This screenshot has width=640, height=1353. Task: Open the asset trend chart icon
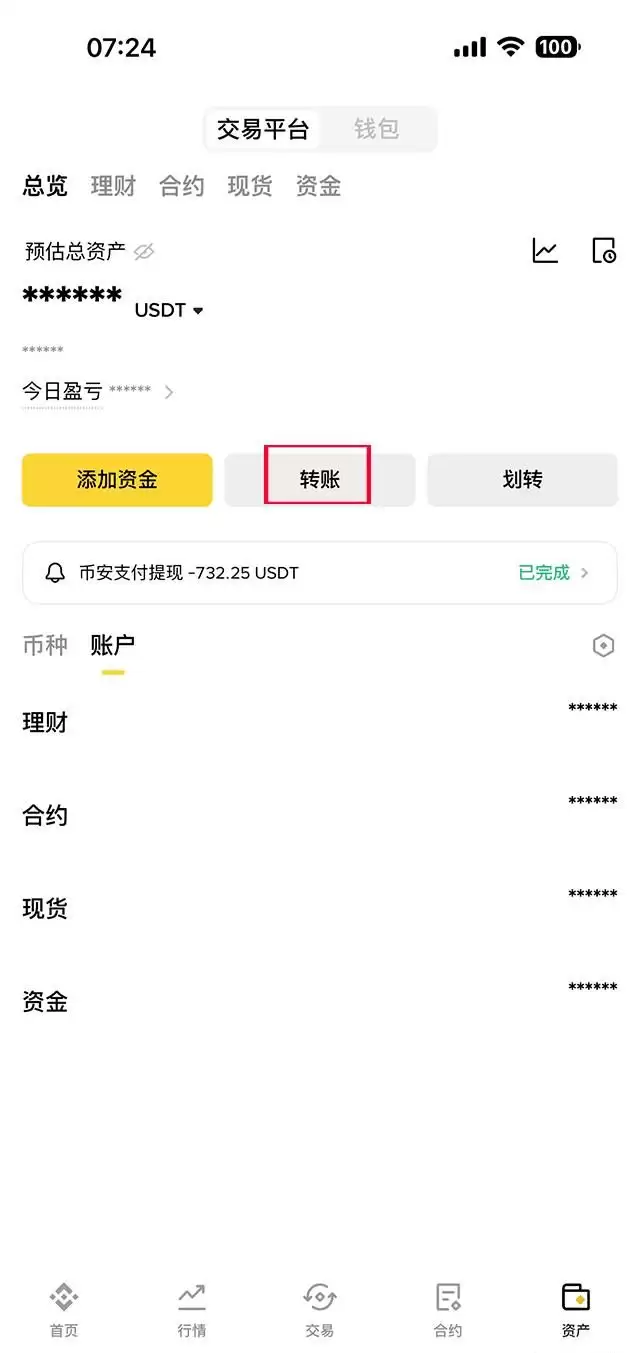pyautogui.click(x=545, y=252)
